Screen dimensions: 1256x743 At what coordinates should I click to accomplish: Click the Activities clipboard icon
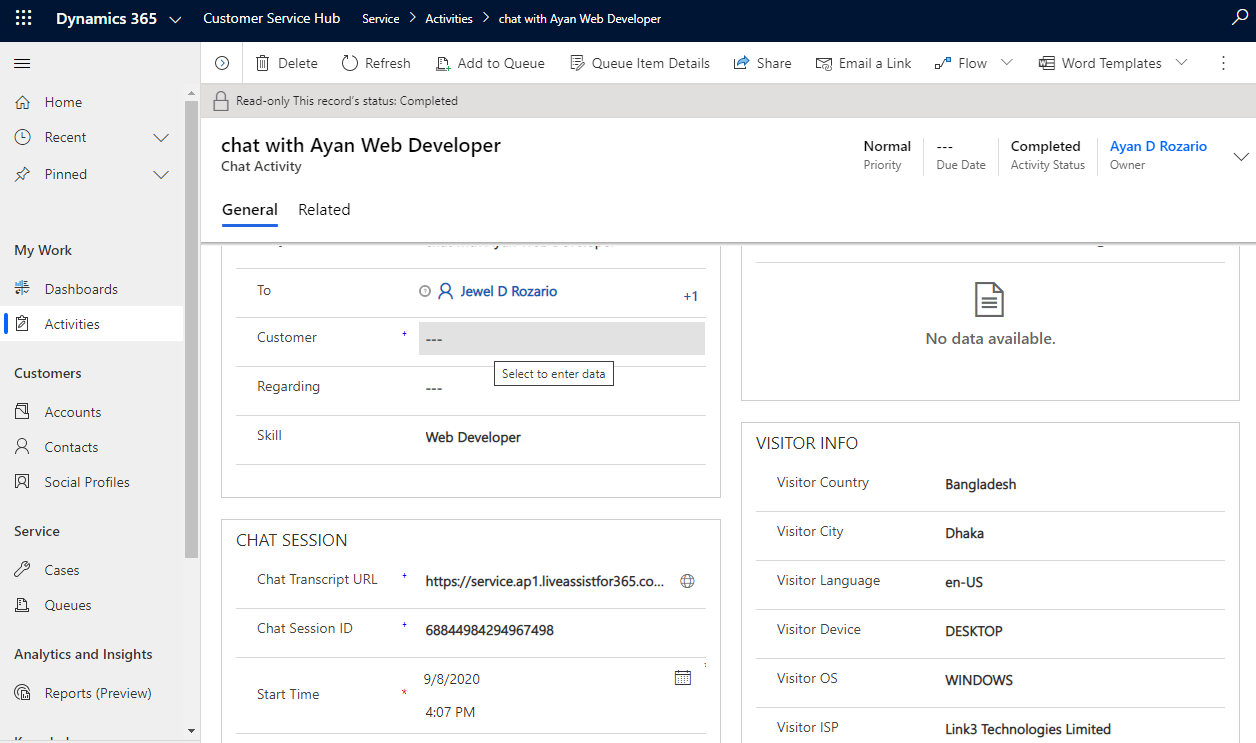click(x=23, y=324)
